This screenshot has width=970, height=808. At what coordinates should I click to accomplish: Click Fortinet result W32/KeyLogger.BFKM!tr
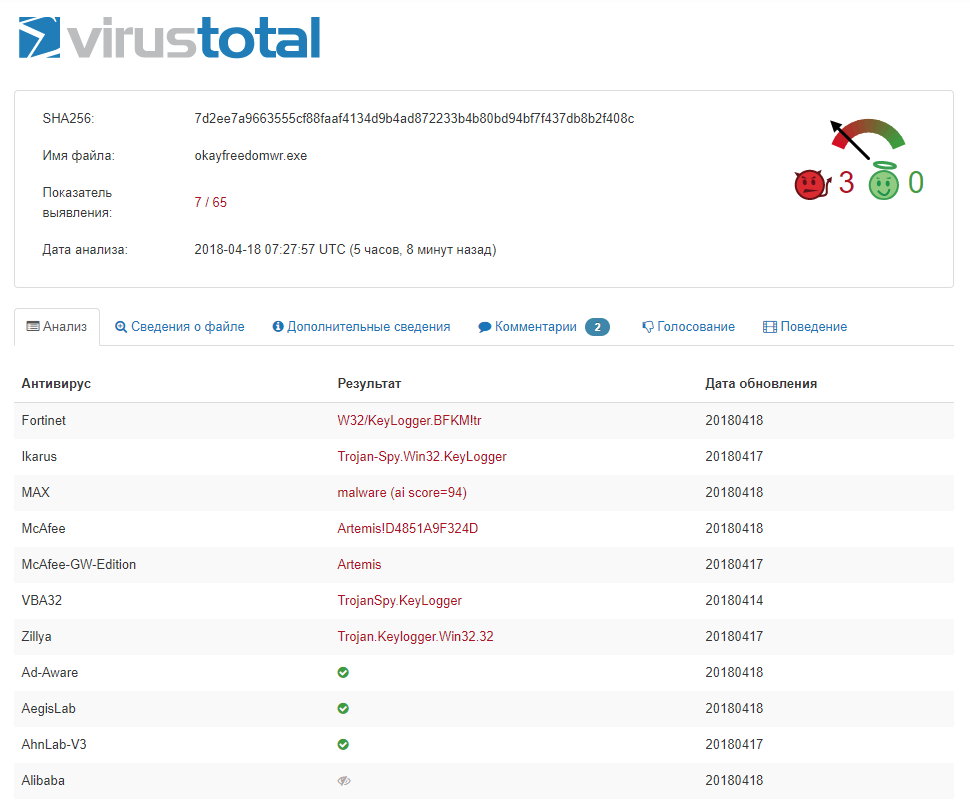pos(410,421)
